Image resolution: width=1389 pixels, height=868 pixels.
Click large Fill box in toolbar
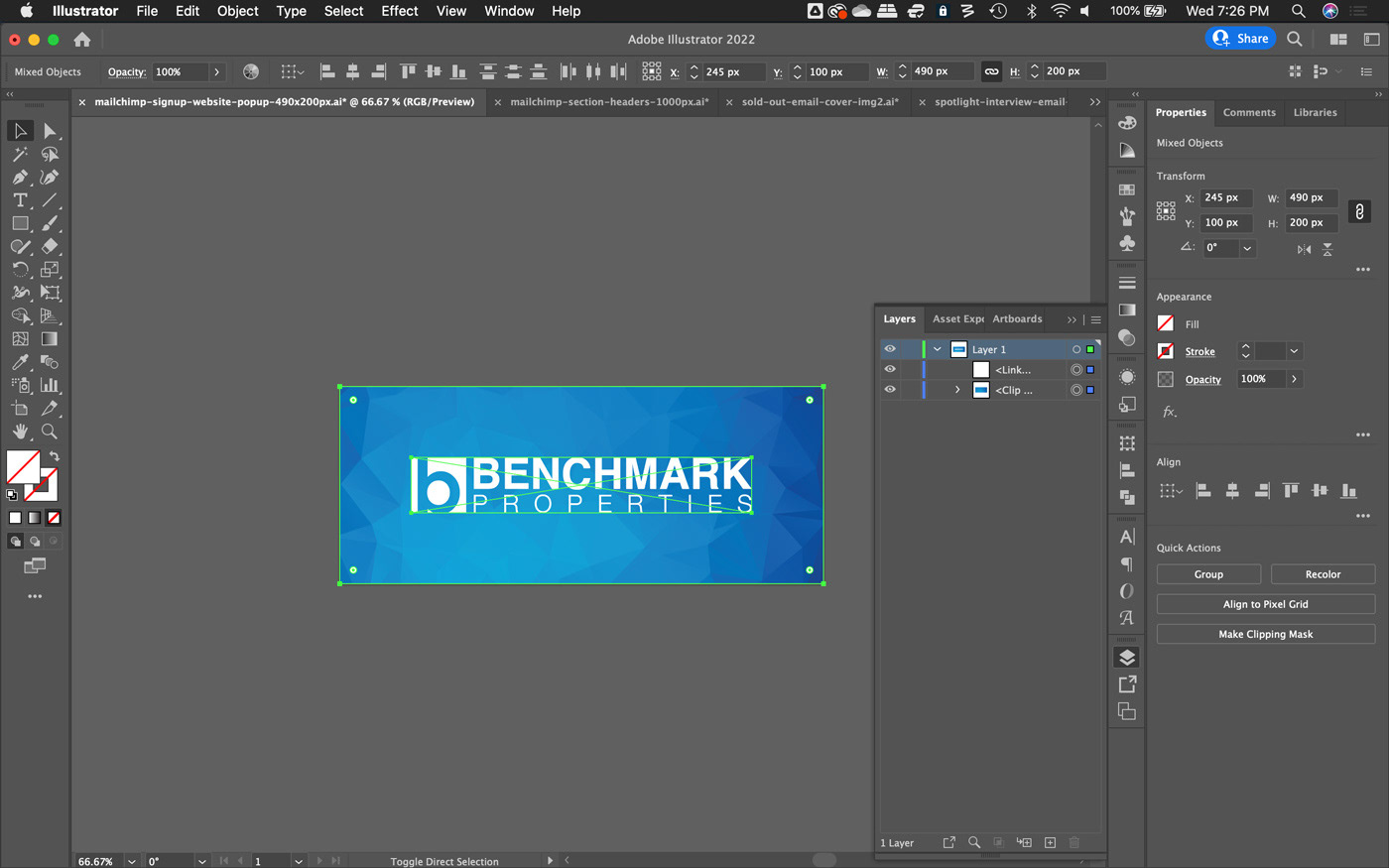pyautogui.click(x=23, y=467)
